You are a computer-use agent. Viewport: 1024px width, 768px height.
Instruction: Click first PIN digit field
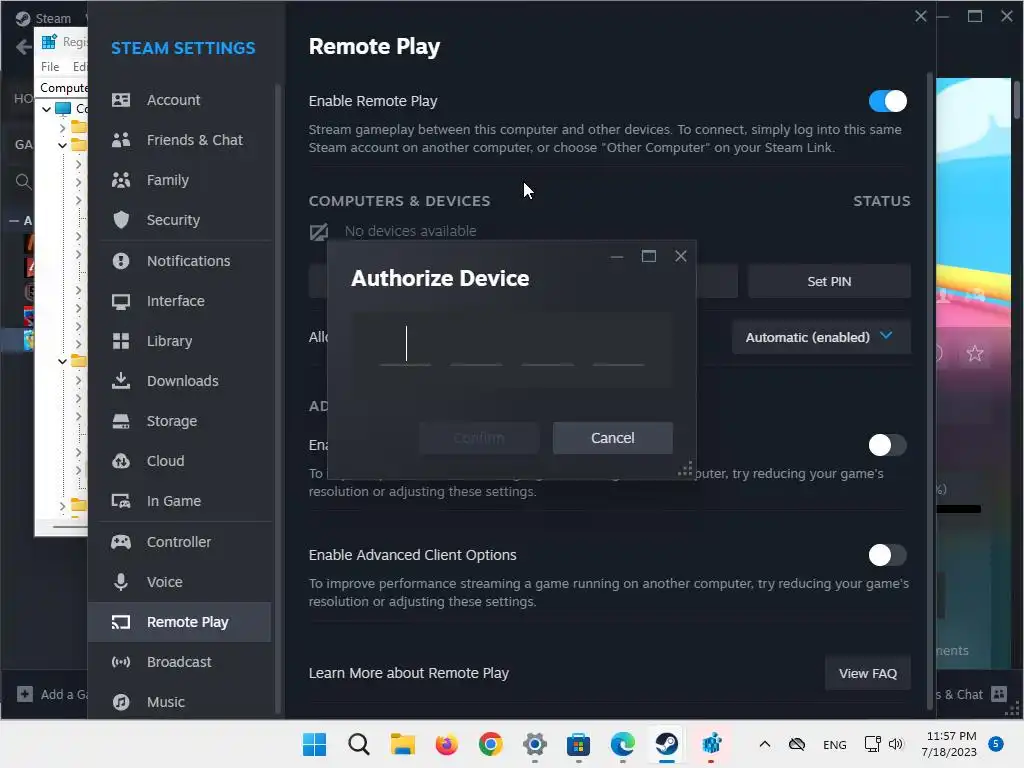[406, 344]
